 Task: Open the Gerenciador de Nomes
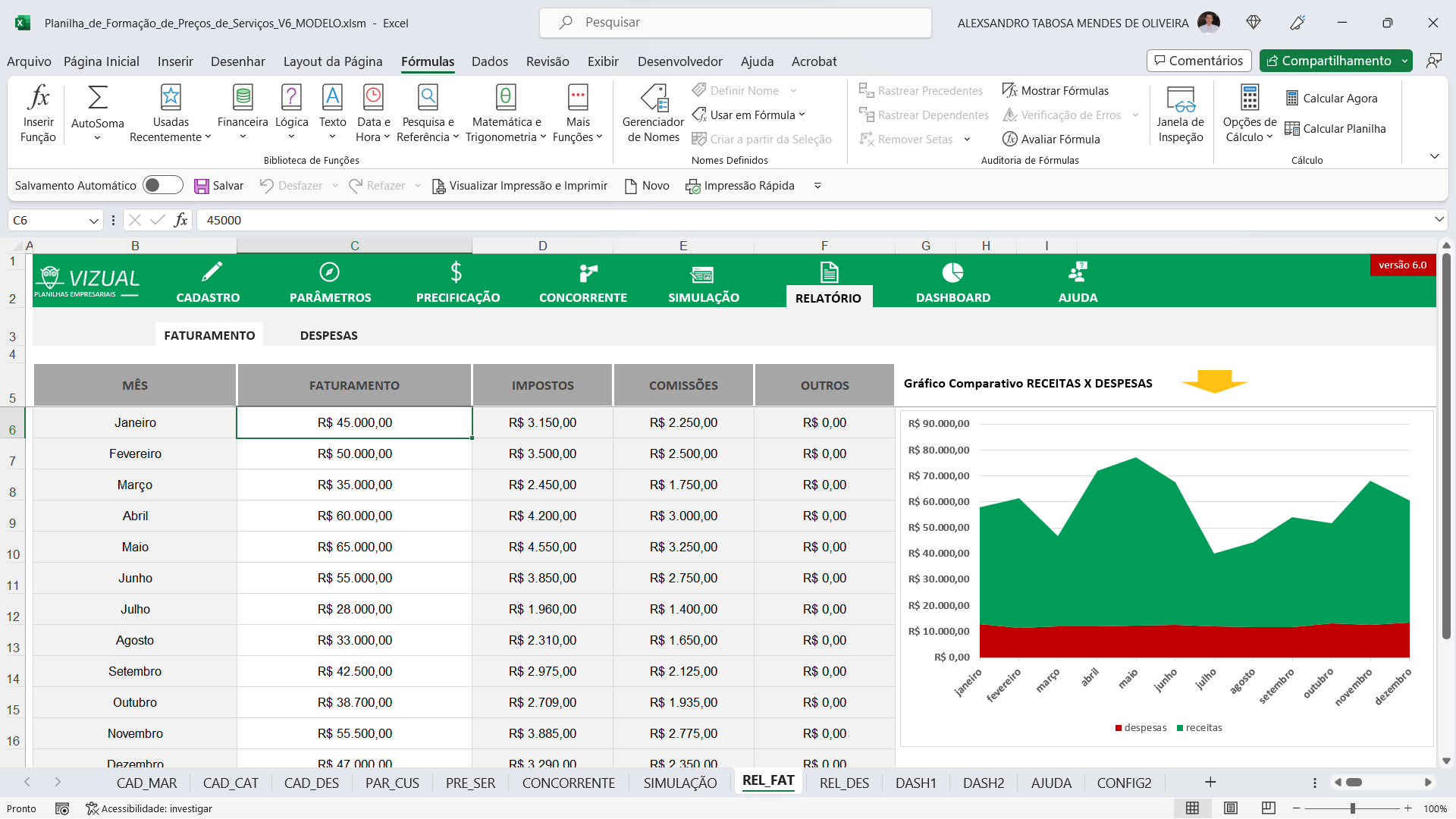[x=653, y=114]
